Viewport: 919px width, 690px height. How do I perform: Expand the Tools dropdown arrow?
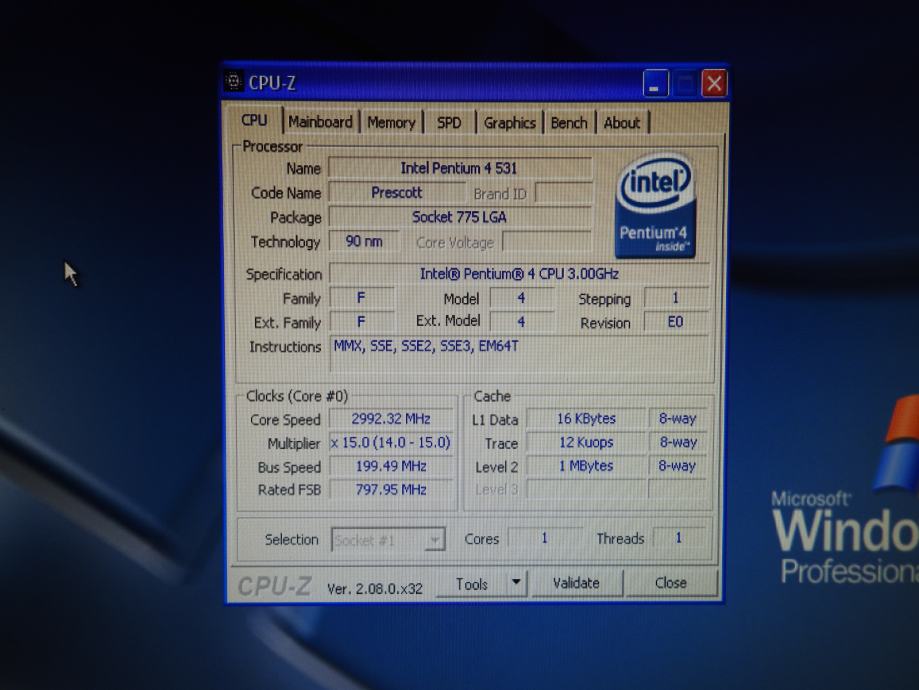[516, 583]
